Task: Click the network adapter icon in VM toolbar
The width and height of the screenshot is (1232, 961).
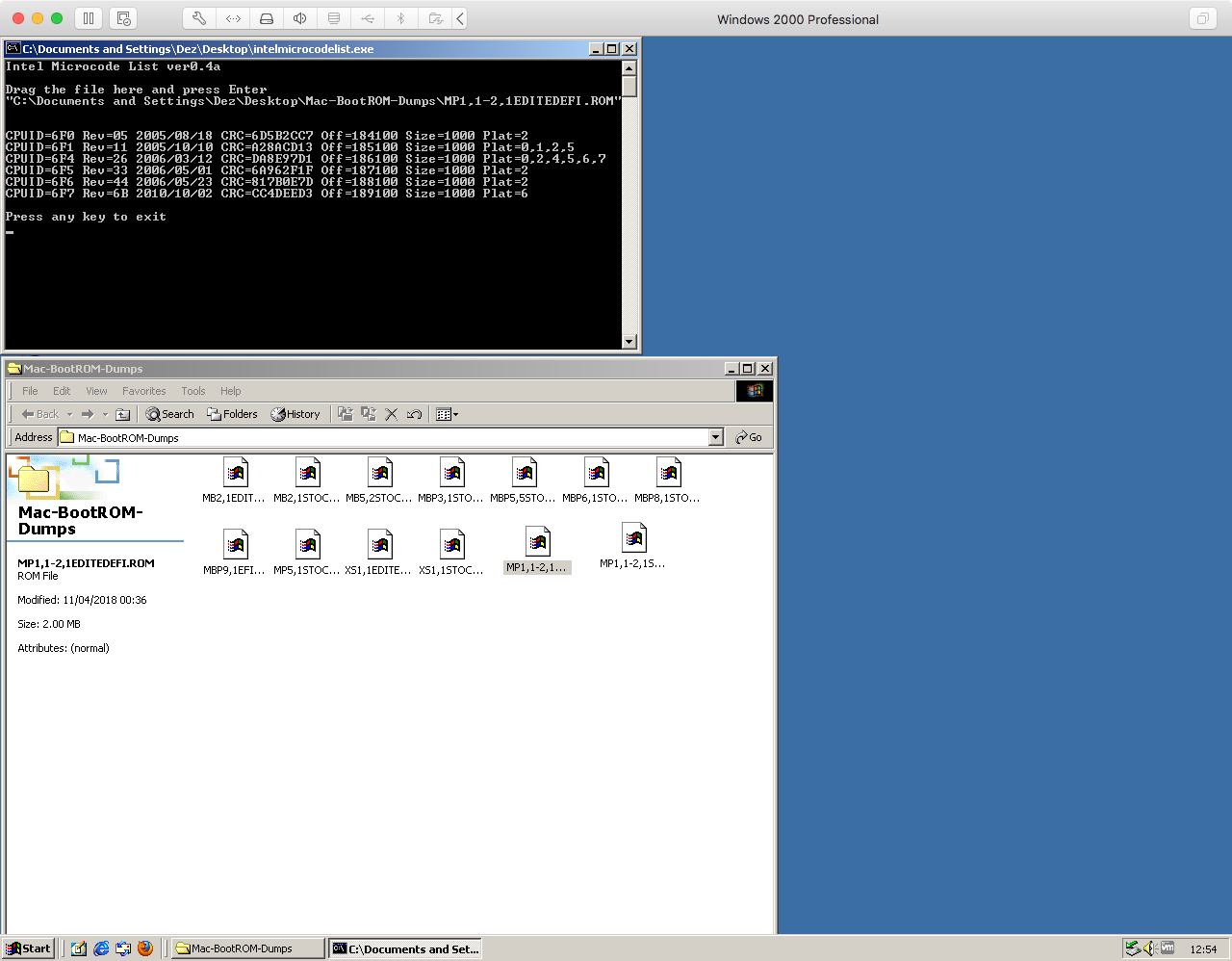Action: coord(233,18)
